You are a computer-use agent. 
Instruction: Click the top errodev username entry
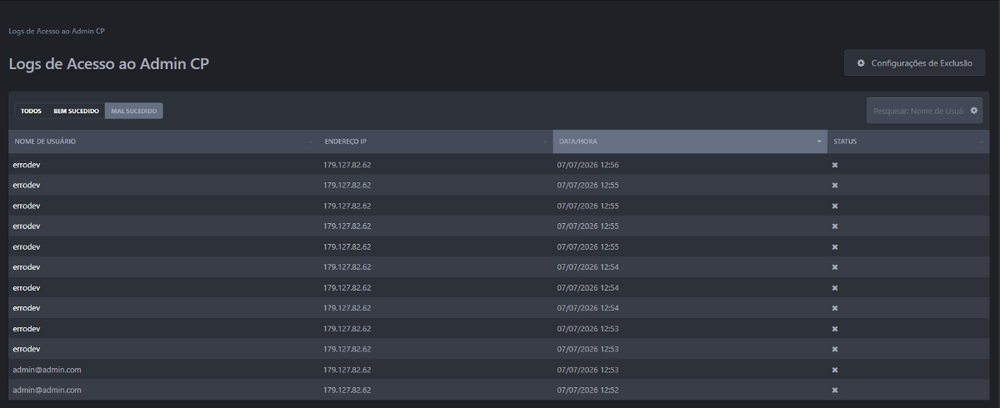(27, 165)
